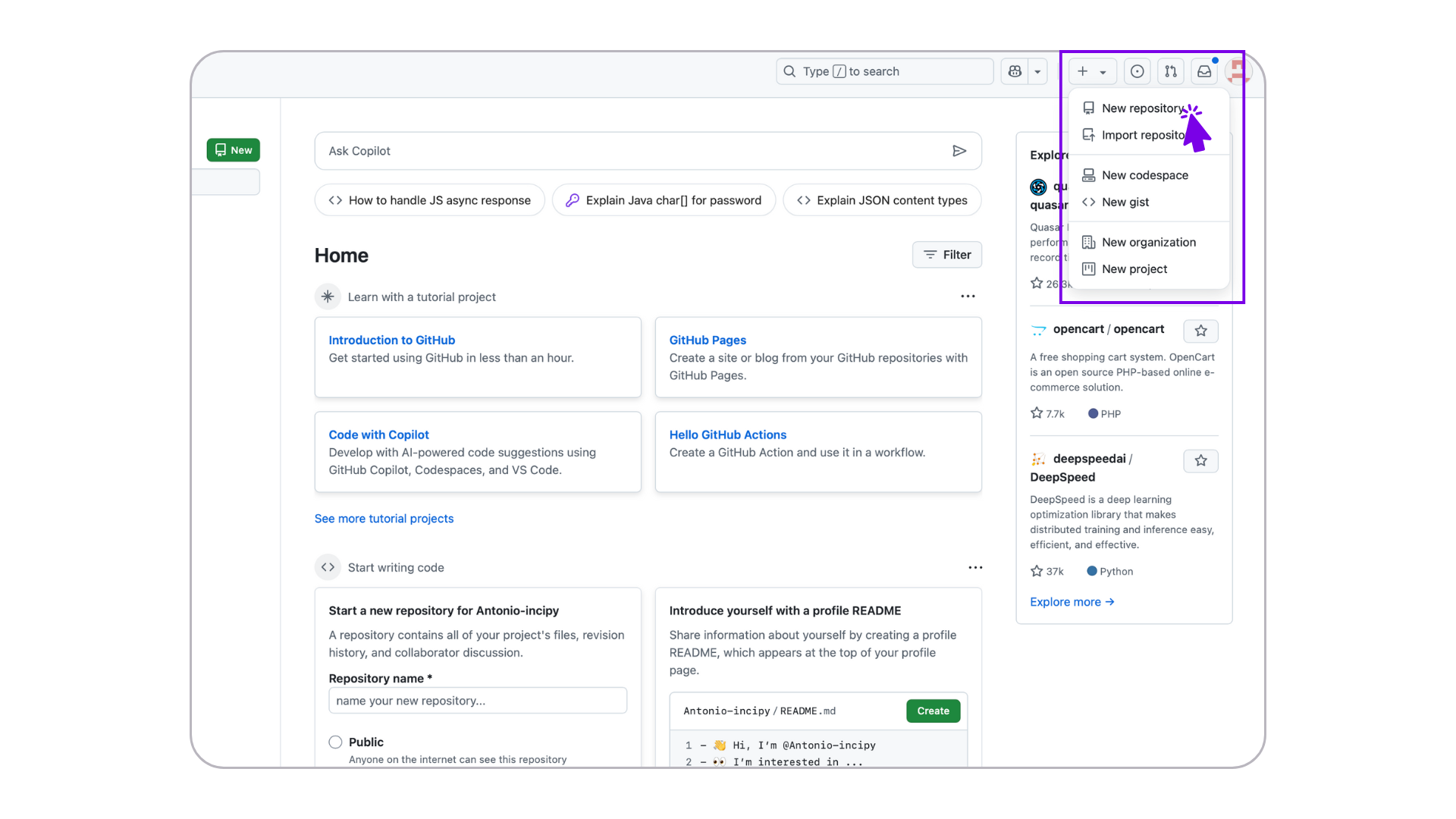
Task: Star the opencart repository
Action: pos(1200,331)
